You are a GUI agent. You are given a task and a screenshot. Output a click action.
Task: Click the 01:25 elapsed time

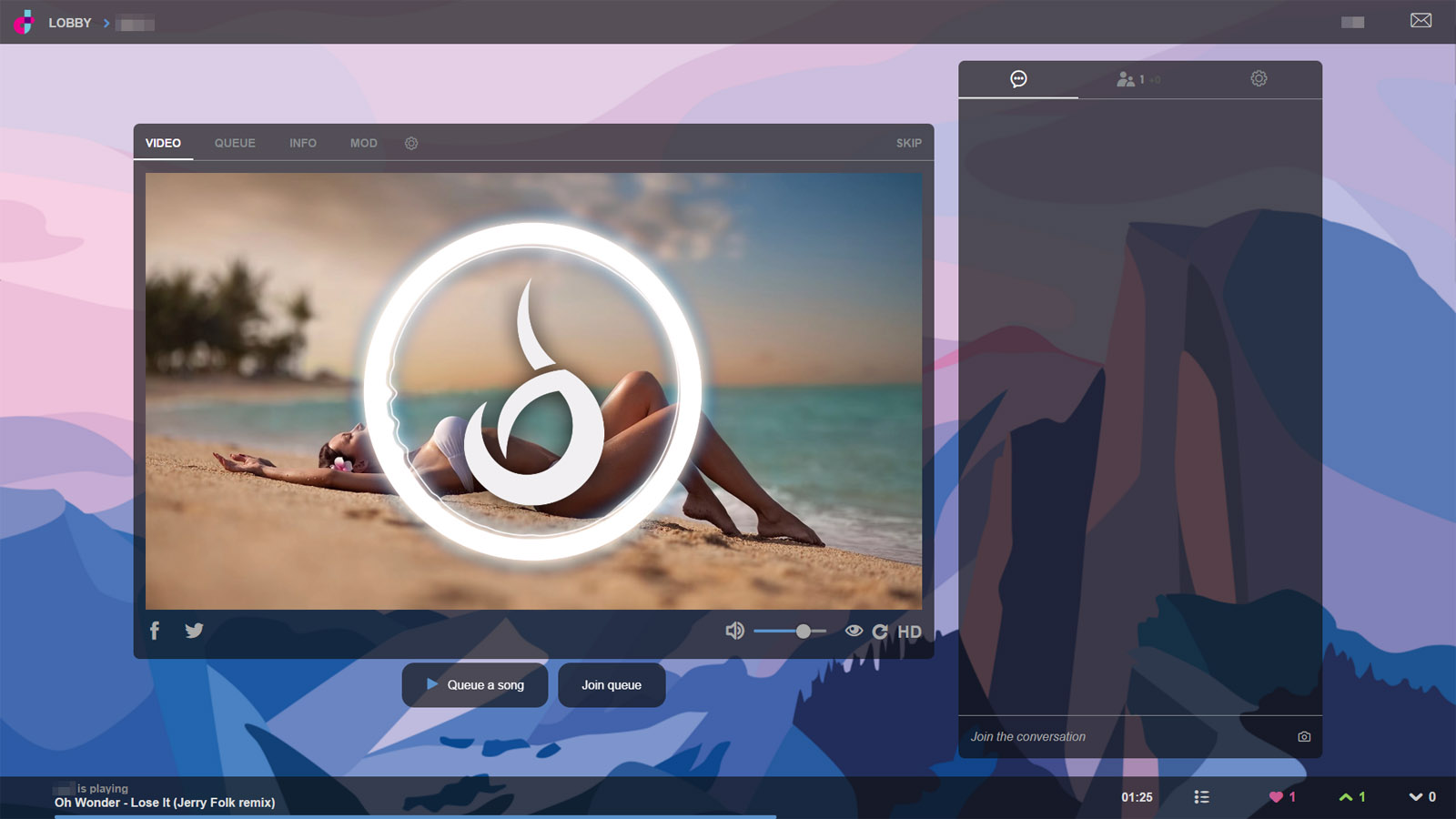(1137, 797)
